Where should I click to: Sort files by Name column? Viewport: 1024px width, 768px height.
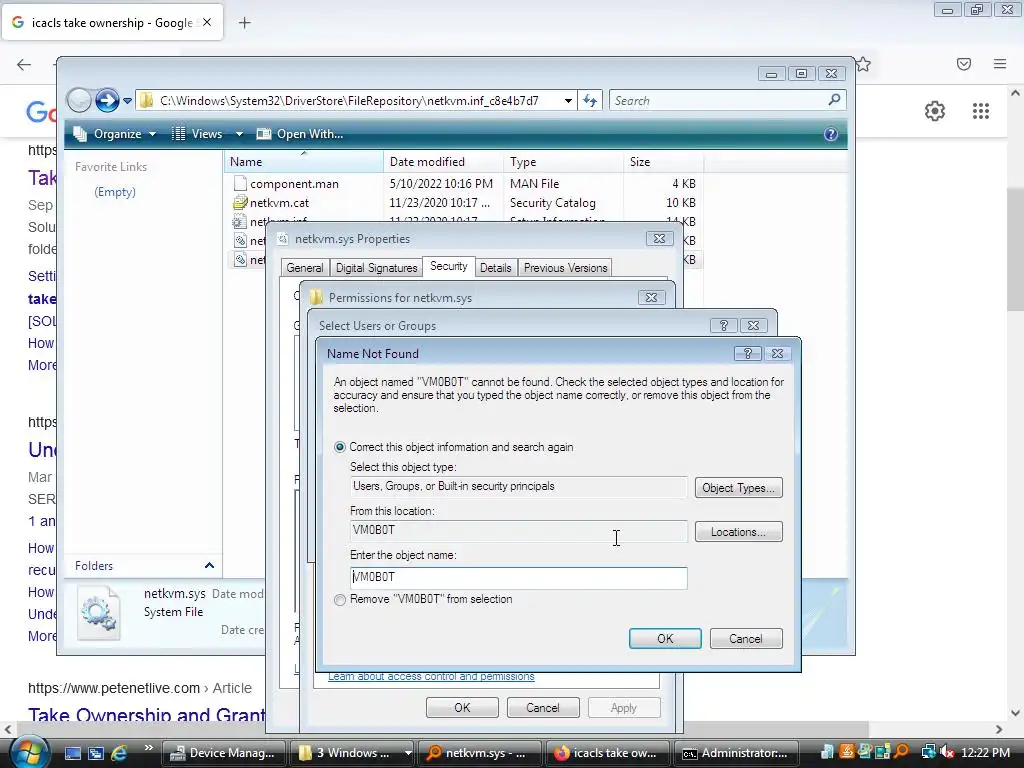304,162
